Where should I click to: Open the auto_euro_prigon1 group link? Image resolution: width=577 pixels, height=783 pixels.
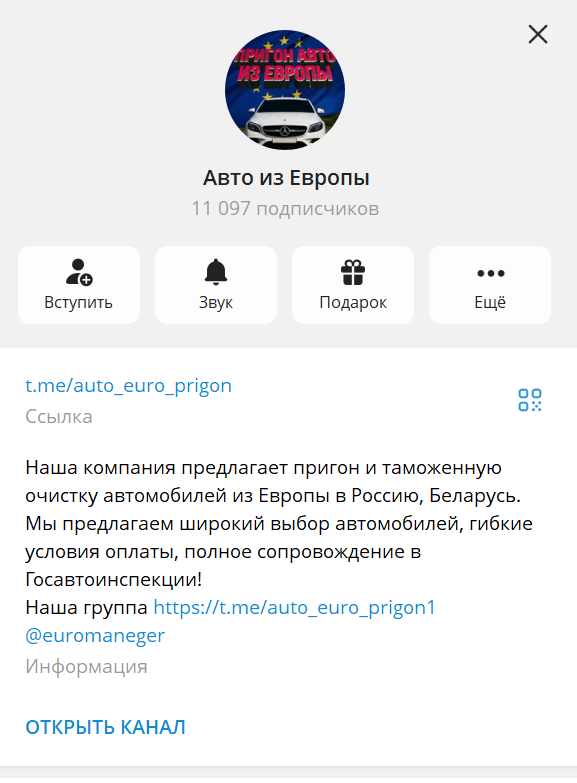point(294,608)
